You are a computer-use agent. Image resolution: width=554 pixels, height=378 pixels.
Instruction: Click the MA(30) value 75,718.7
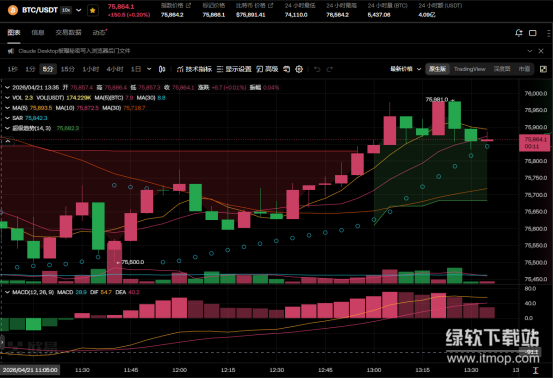click(134, 108)
